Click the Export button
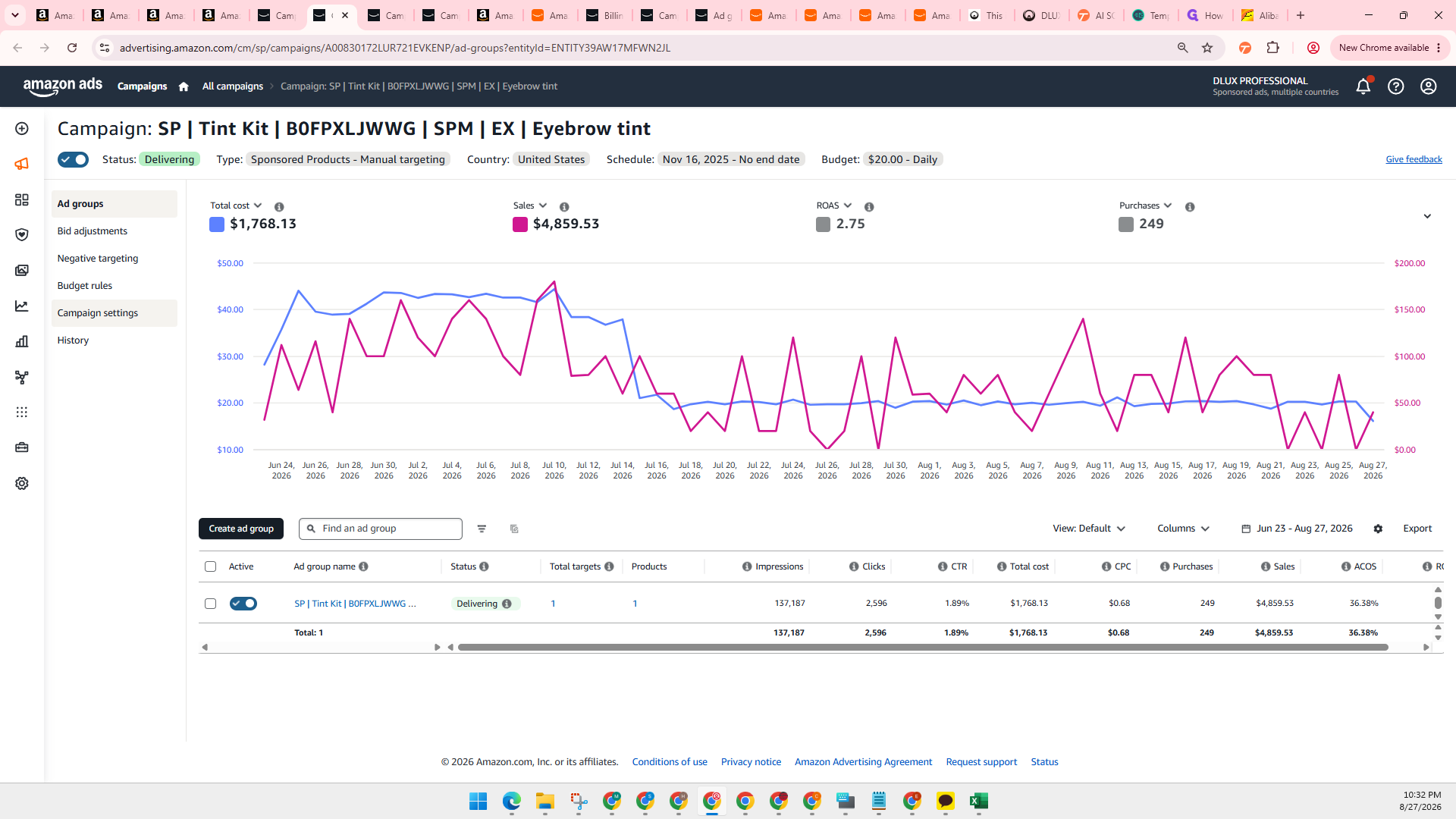The image size is (1456, 819). [1417, 529]
